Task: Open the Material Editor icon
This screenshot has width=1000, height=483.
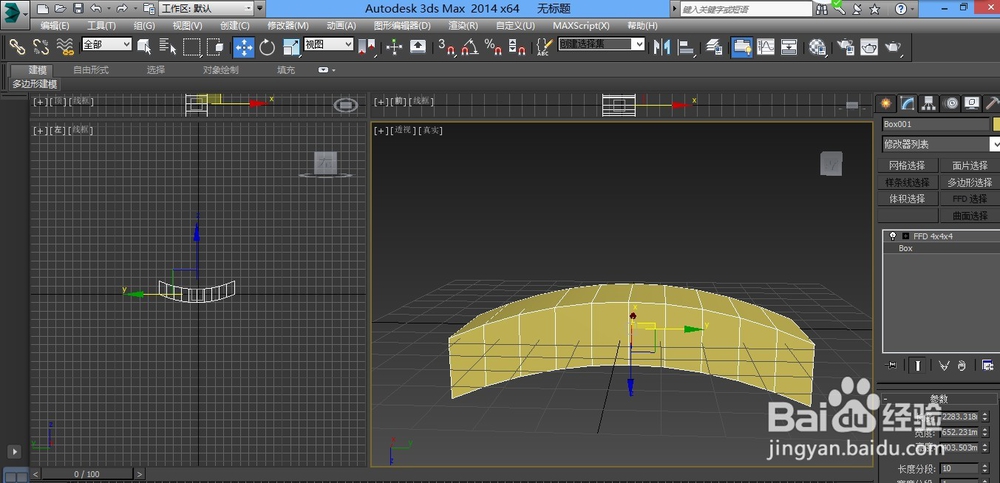Action: pos(817,47)
